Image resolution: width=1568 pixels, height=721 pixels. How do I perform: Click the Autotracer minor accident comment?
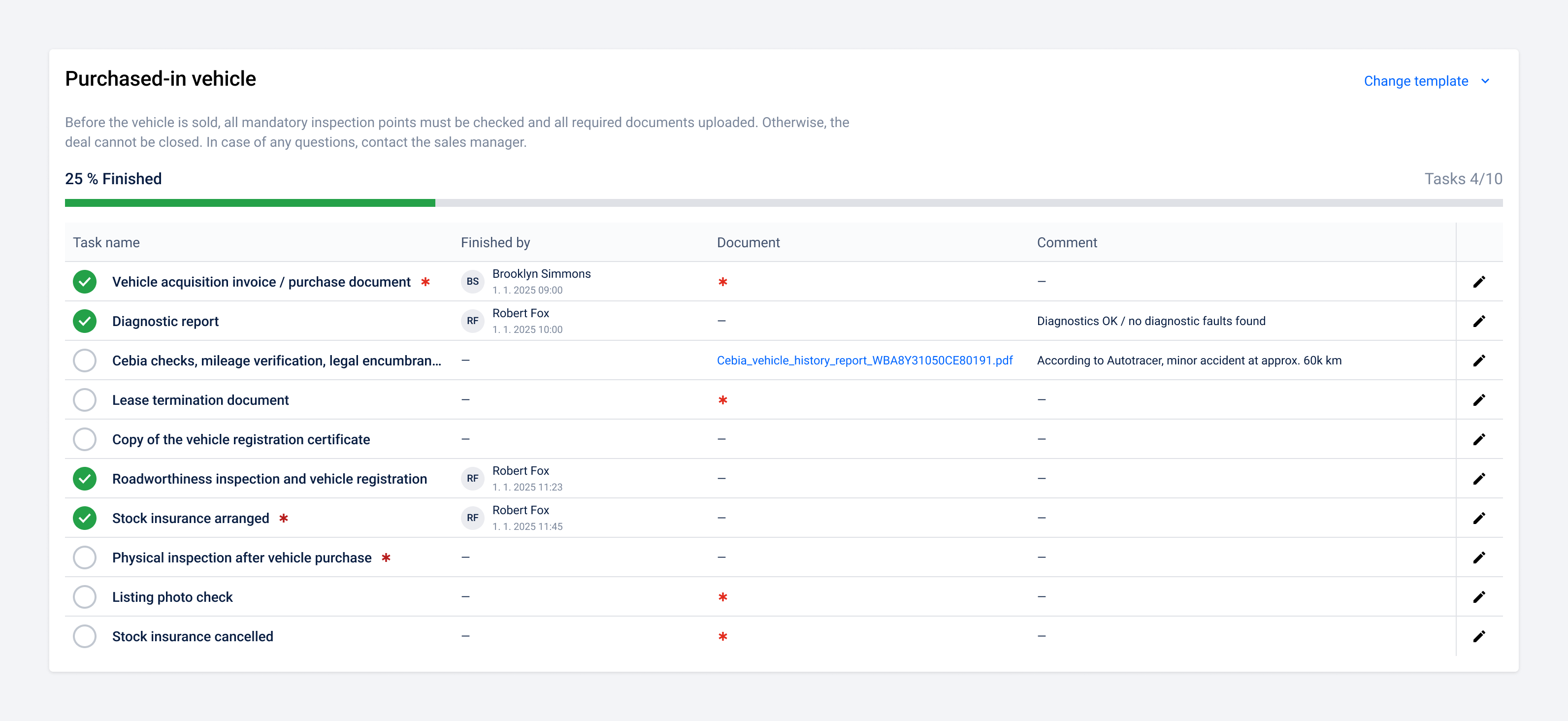click(1189, 360)
